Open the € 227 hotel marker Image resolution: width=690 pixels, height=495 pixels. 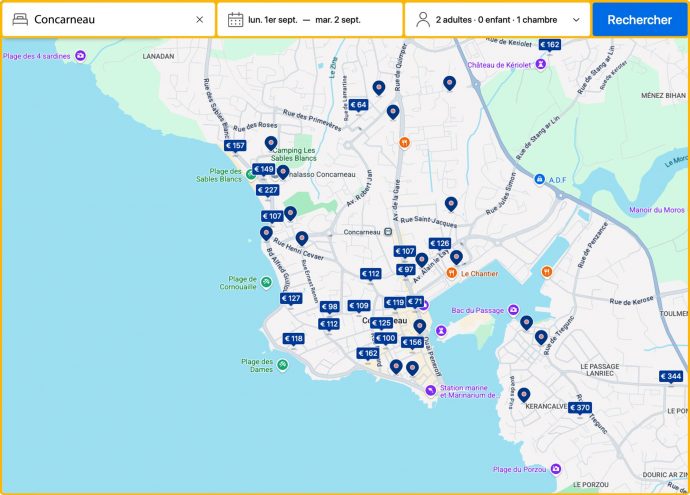[267, 190]
